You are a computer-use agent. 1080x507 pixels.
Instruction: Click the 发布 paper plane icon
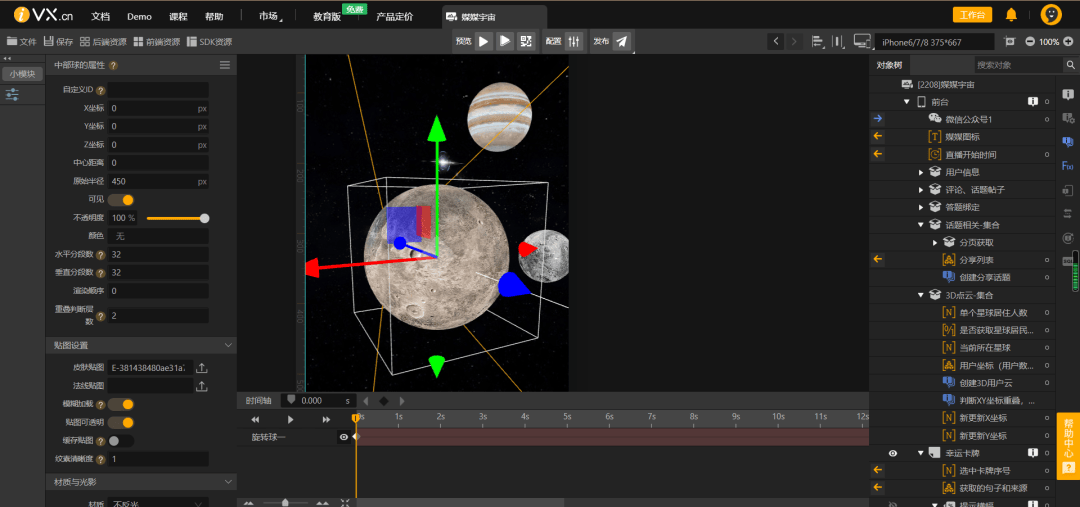click(622, 41)
